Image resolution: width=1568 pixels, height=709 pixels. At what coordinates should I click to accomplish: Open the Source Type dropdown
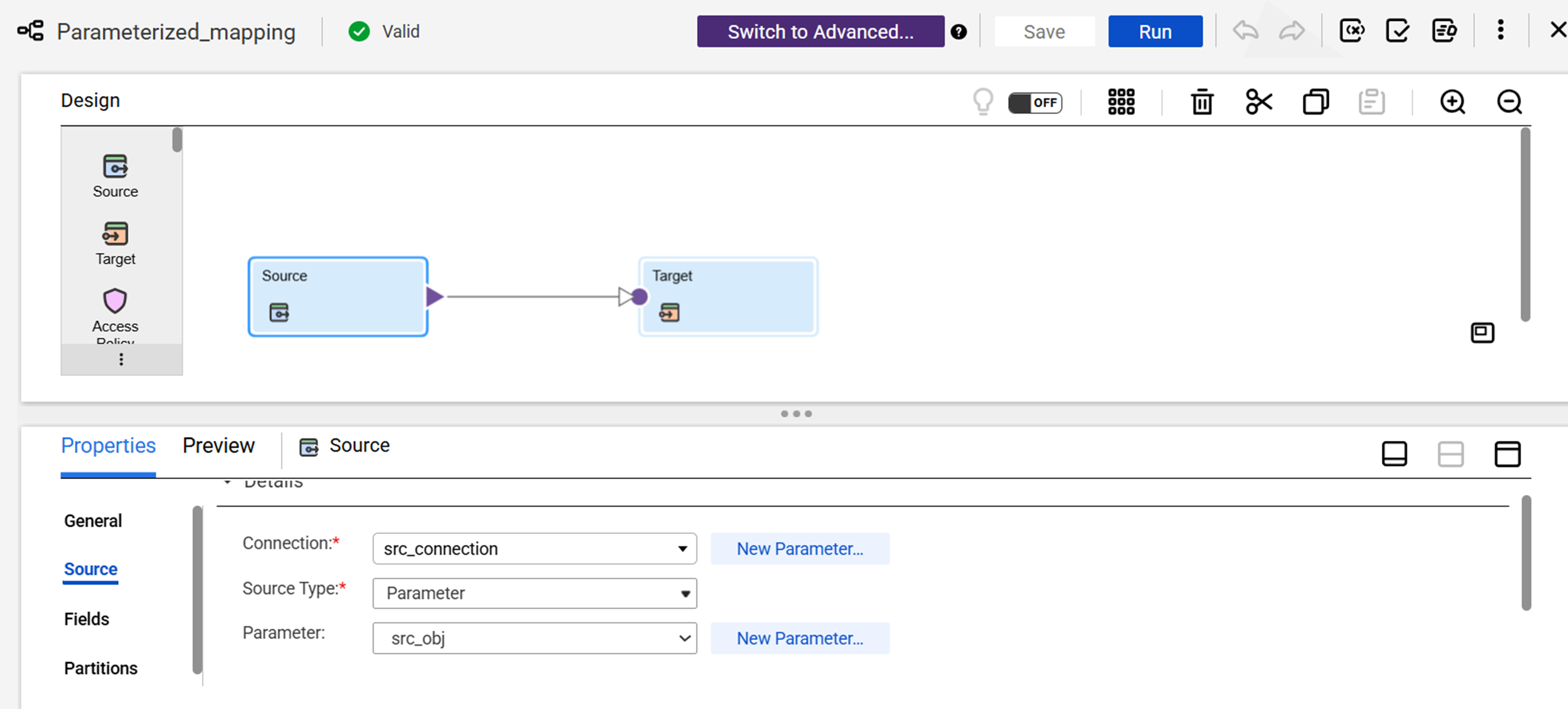[534, 593]
